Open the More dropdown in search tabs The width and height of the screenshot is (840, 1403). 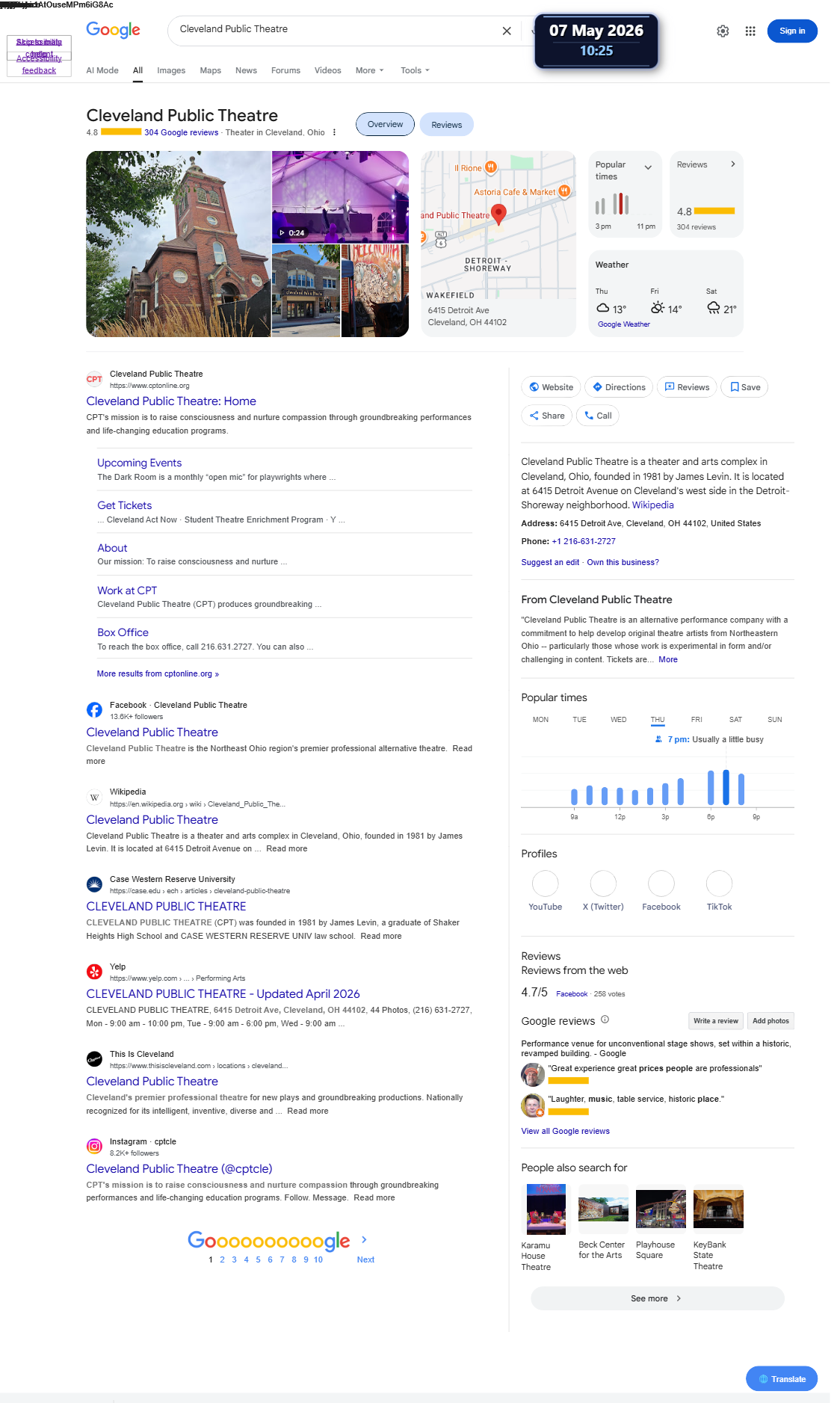click(370, 71)
